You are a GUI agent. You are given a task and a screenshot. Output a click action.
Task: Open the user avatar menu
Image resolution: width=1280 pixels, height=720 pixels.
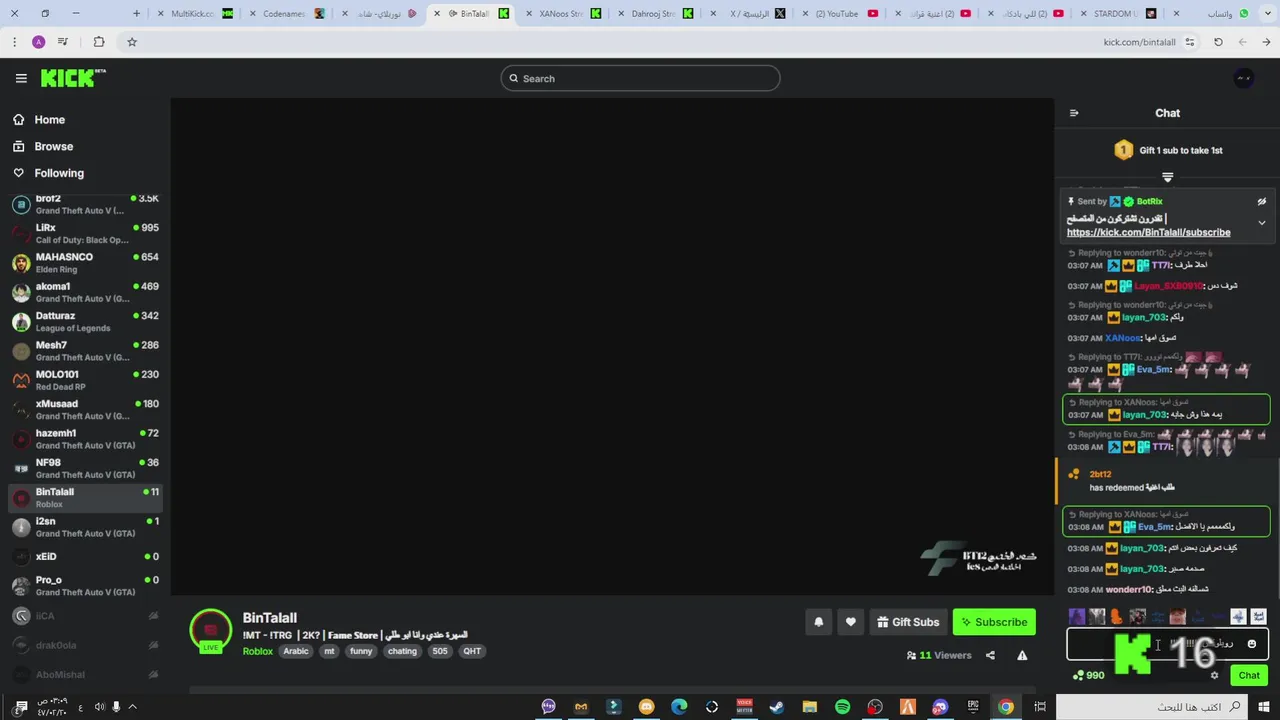[x=1244, y=78]
